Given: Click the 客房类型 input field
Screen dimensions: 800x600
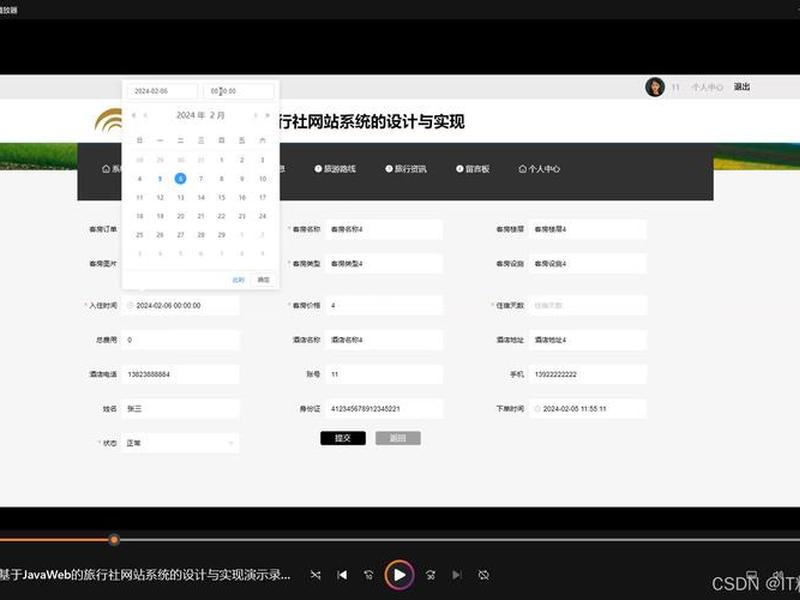Looking at the screenshot, I should [x=384, y=264].
